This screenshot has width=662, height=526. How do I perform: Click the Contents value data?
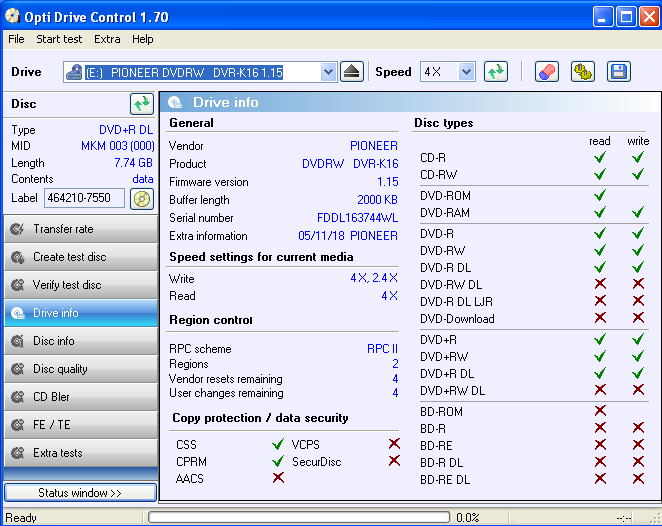143,179
